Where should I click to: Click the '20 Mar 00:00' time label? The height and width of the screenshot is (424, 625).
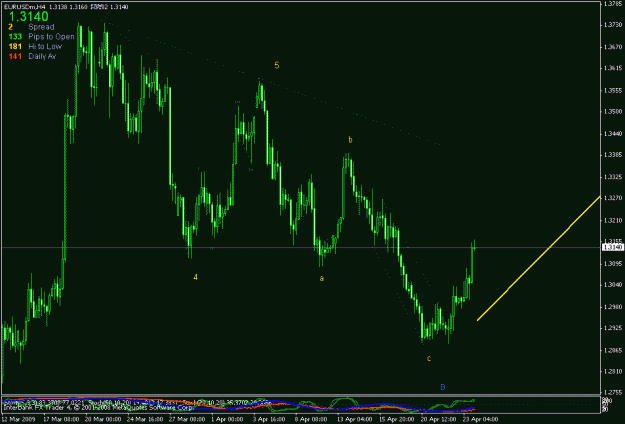coord(103,420)
